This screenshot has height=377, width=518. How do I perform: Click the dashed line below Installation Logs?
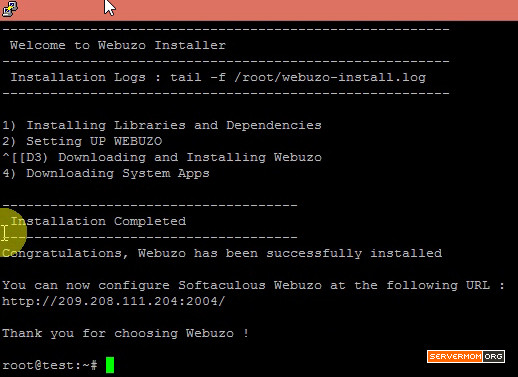coord(226,94)
